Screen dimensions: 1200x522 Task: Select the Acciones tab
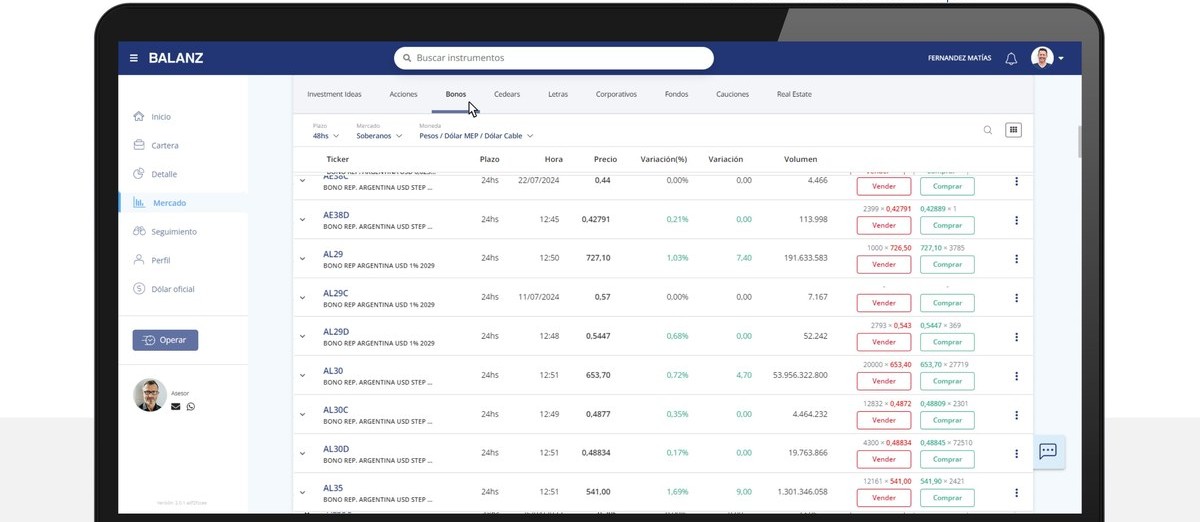[403, 94]
